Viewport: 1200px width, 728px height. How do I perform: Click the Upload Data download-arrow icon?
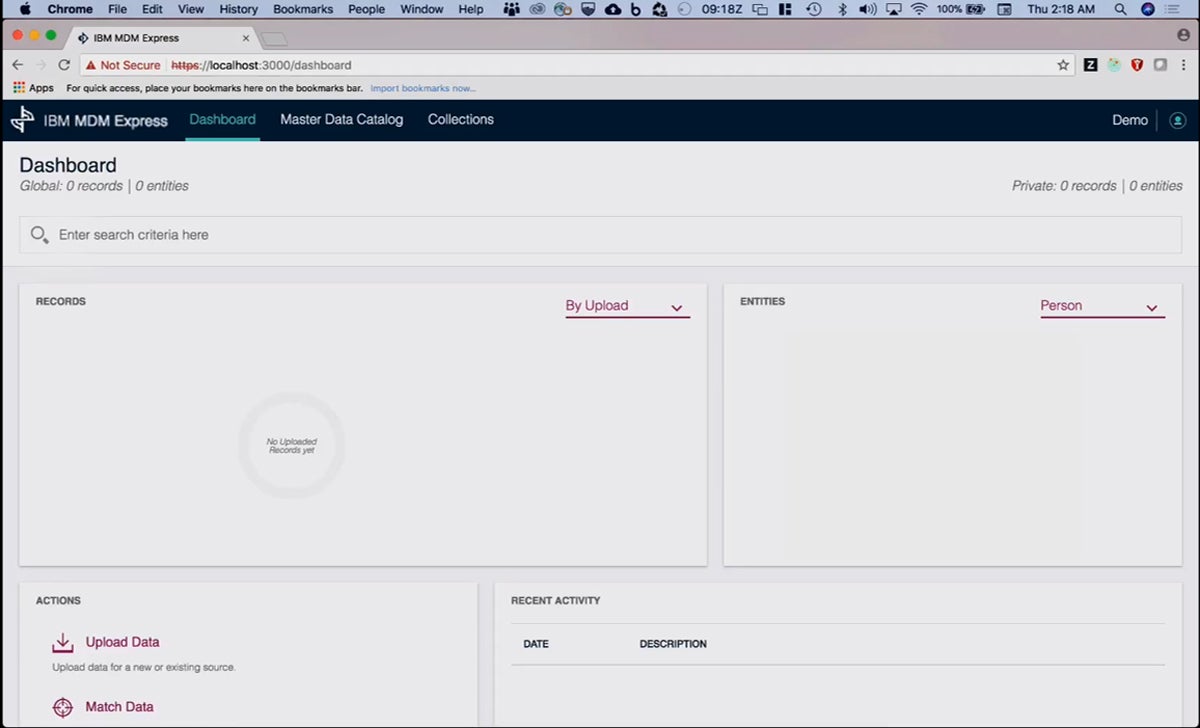click(x=63, y=642)
